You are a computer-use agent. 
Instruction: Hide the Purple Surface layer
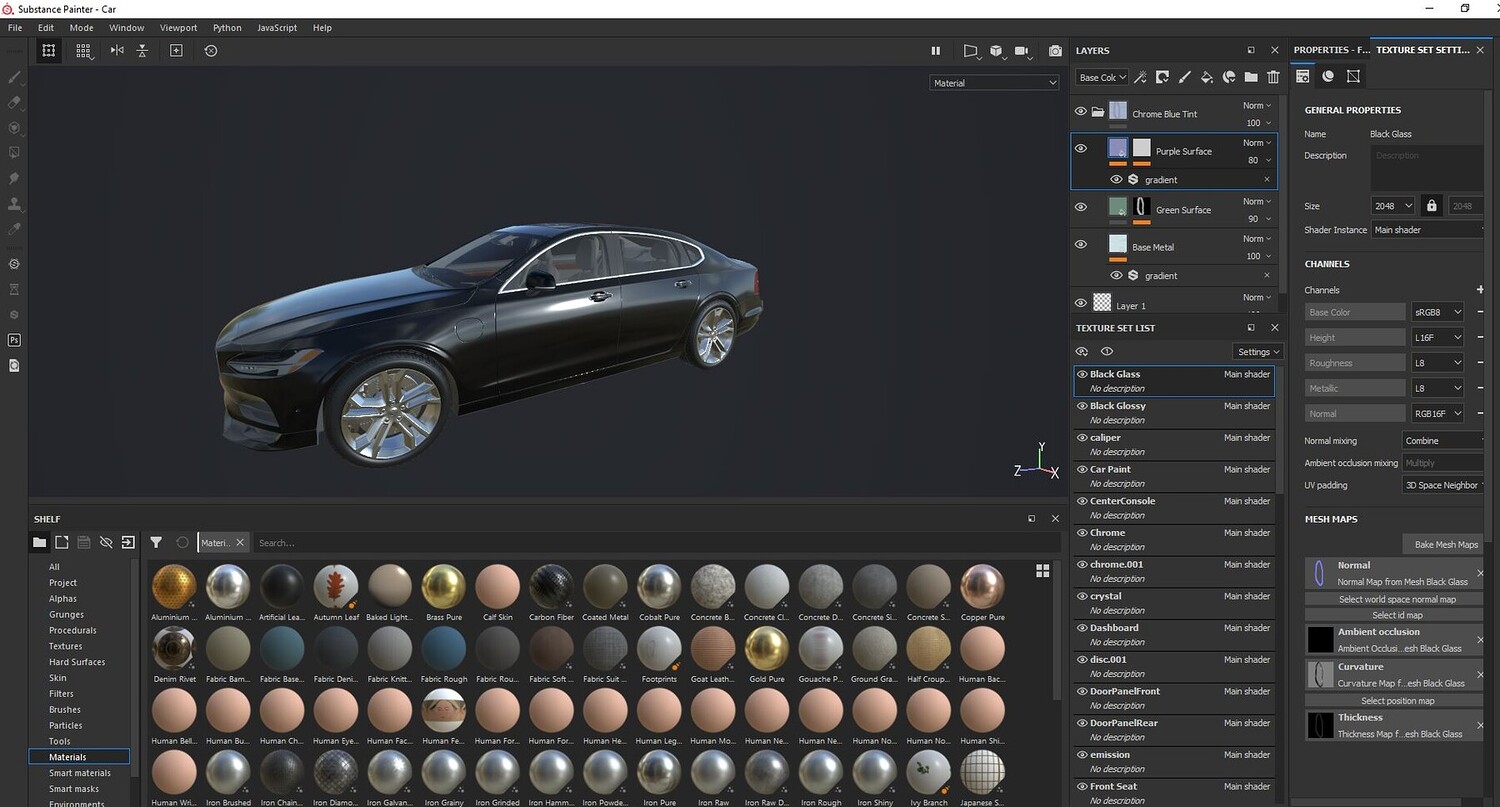tap(1080, 148)
